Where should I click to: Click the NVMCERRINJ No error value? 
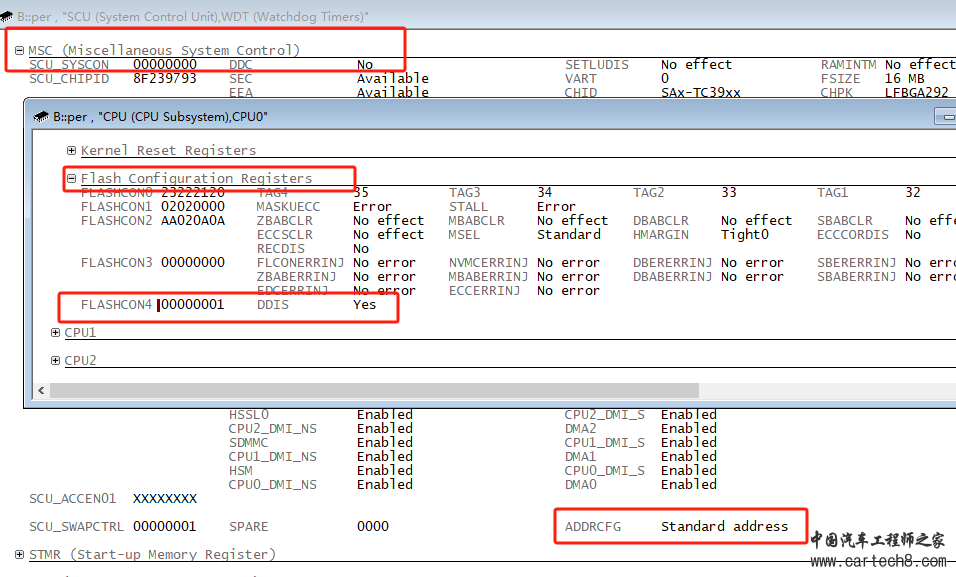point(568,262)
